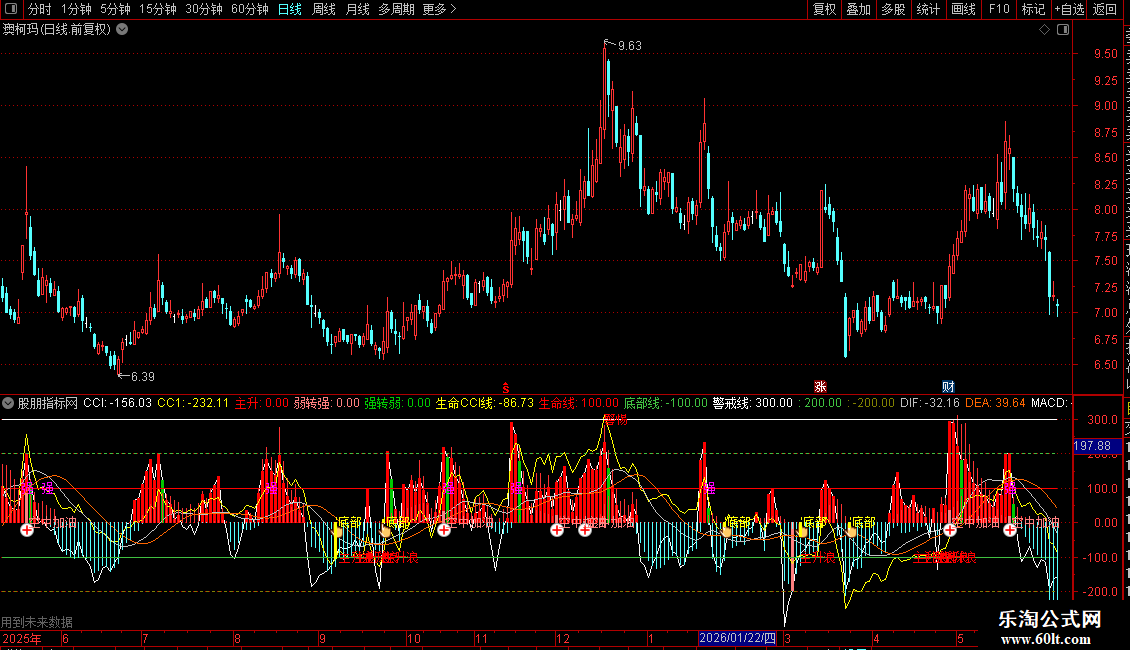1130x650 pixels.
Task: Click the plus signal marker between October and November
Action: [x=444, y=530]
